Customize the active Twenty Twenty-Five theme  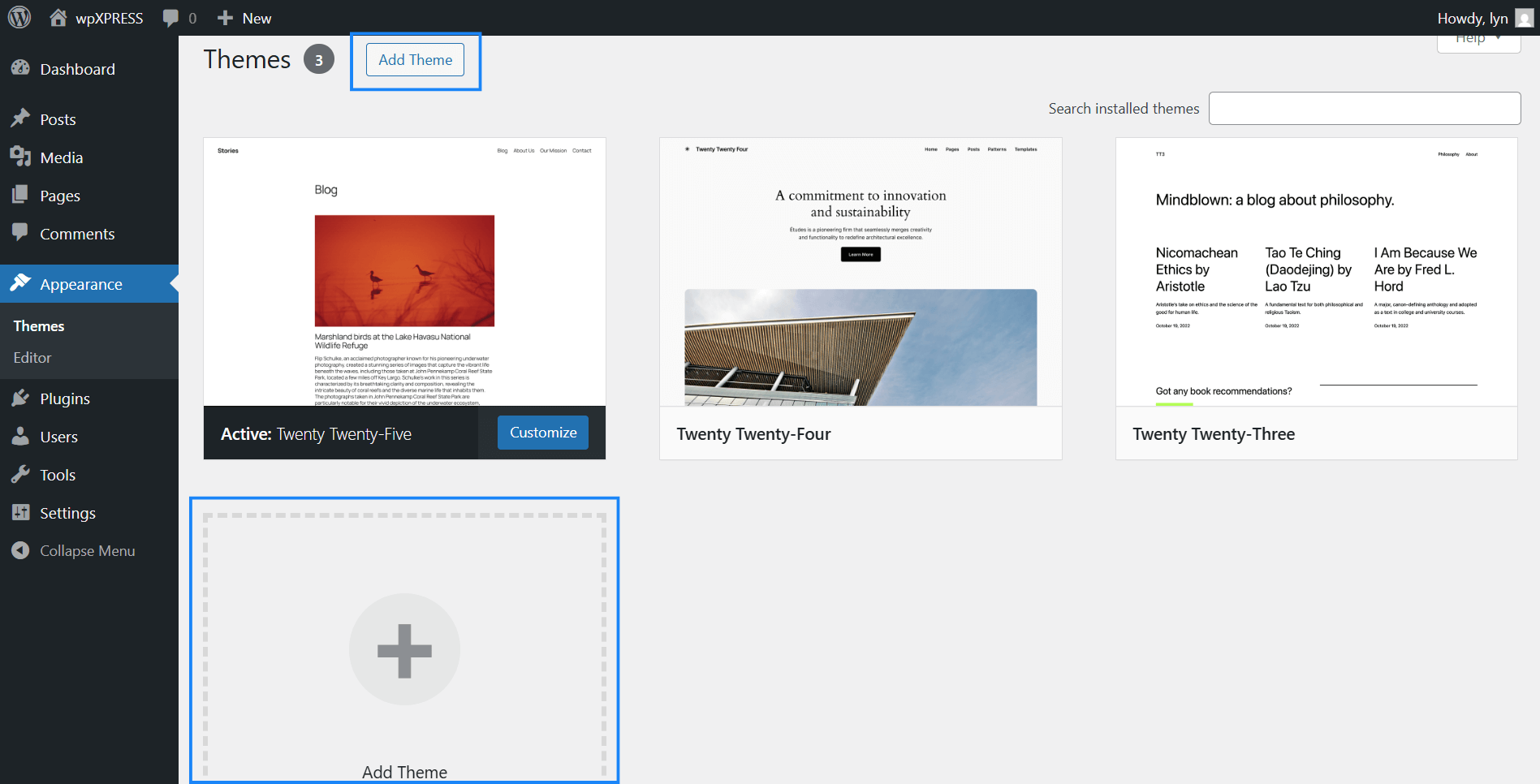pyautogui.click(x=542, y=432)
